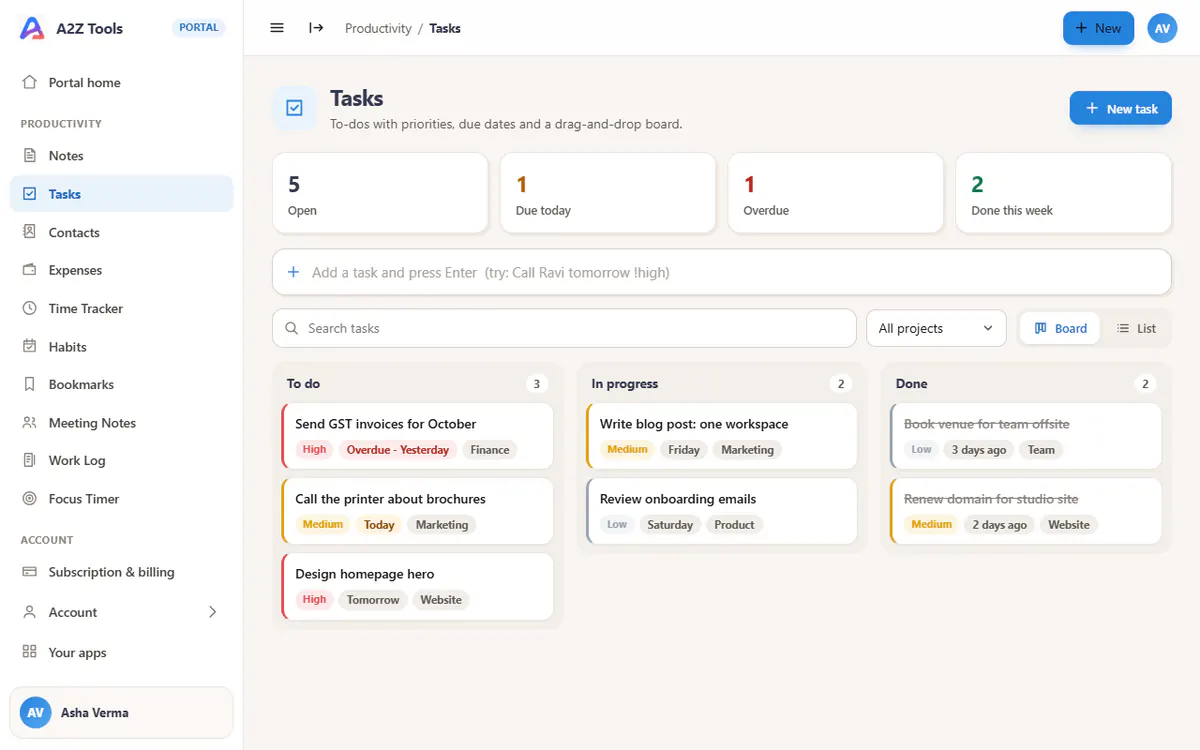This screenshot has width=1200, height=750.
Task: Open task Write blog post: one workspace
Action: [x=722, y=436]
